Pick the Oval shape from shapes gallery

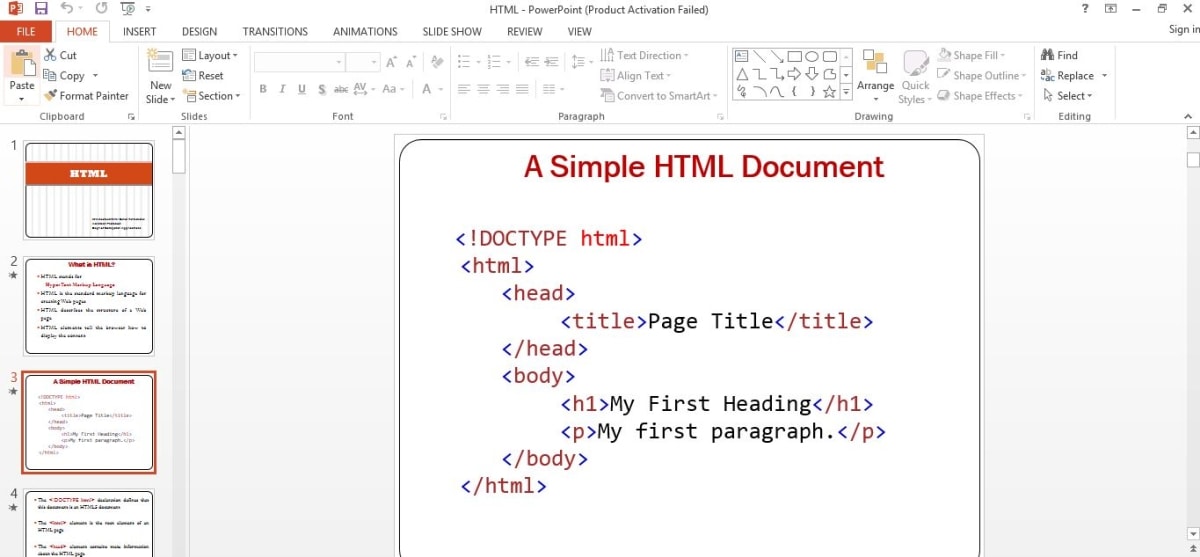click(x=813, y=56)
